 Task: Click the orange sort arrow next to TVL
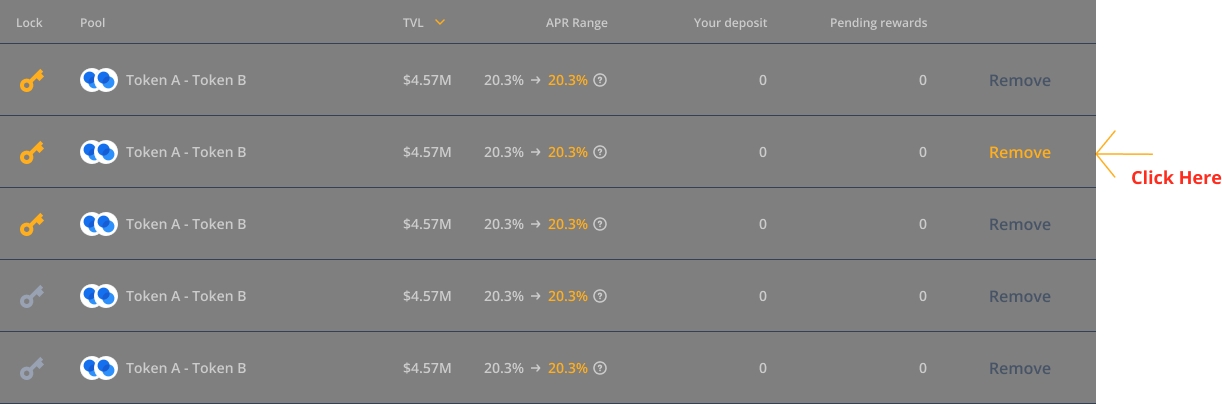click(x=440, y=22)
